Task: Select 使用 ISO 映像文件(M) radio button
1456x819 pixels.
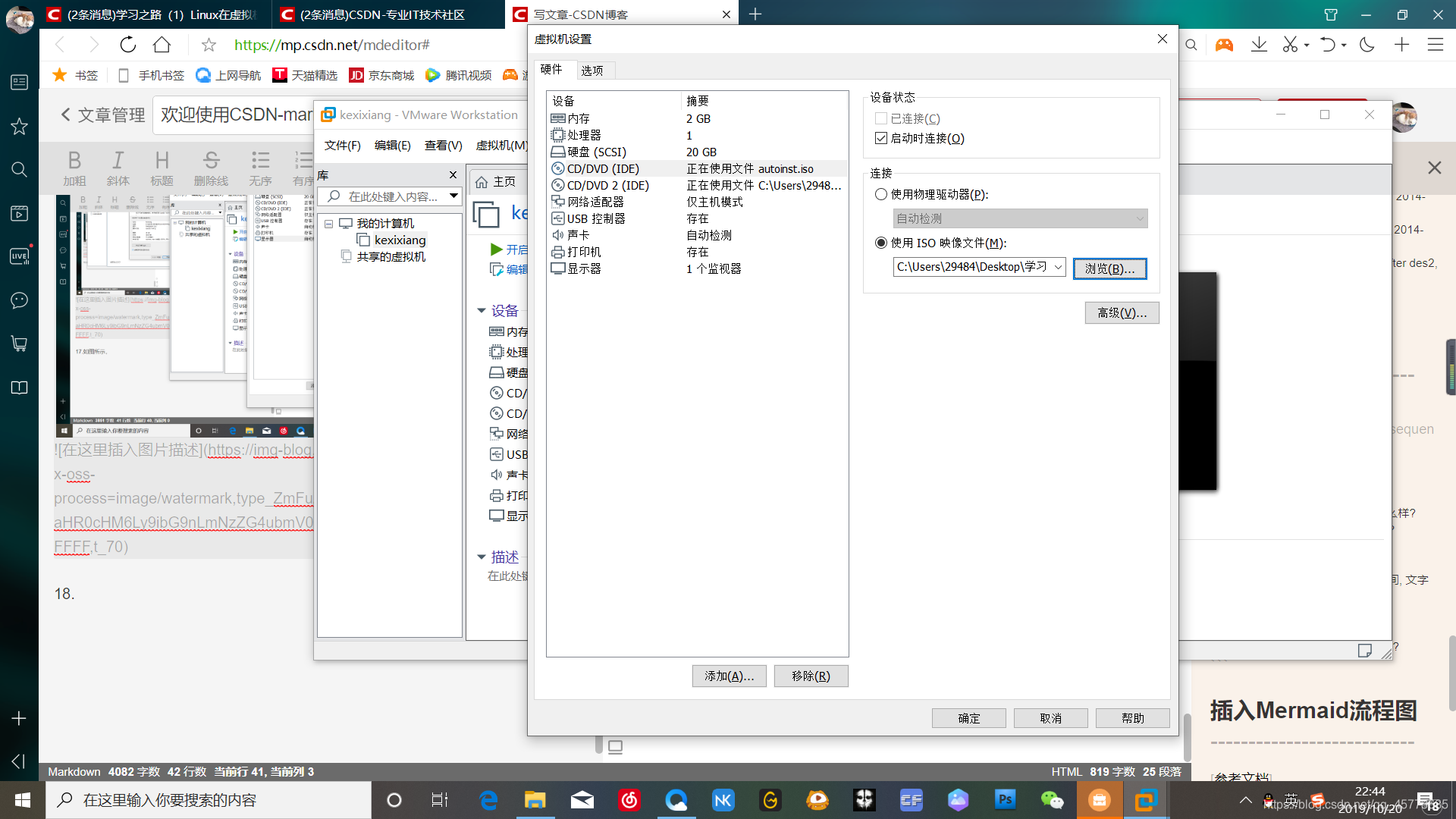Action: pyautogui.click(x=880, y=243)
